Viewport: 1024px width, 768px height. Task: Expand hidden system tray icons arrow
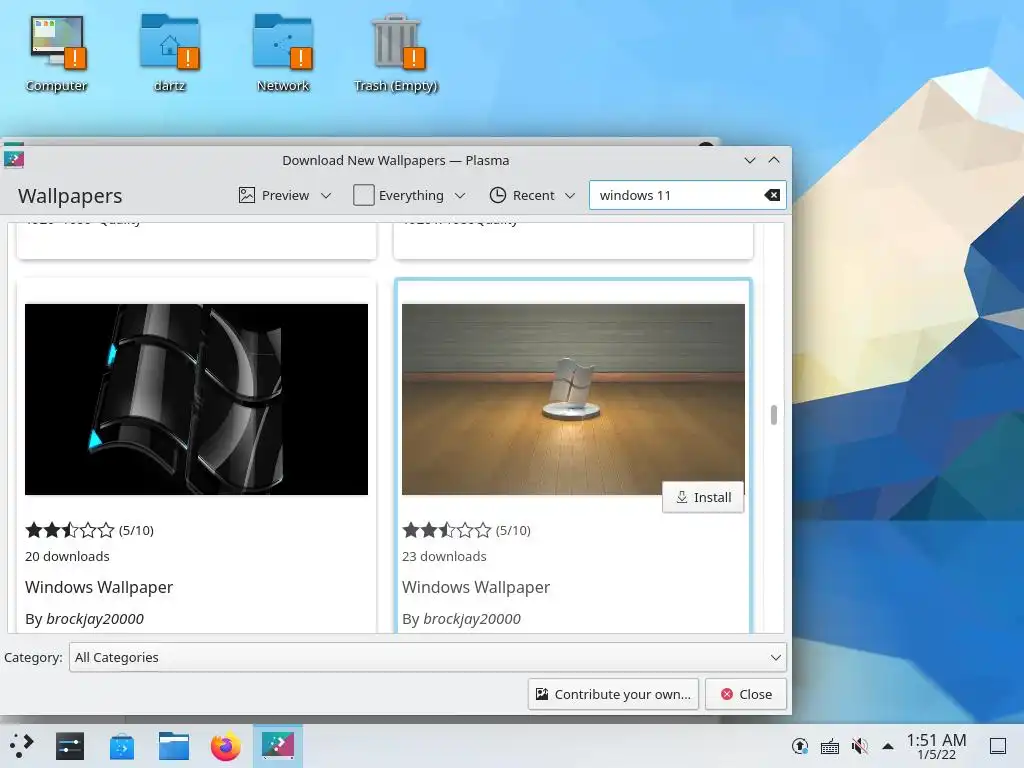coord(888,746)
